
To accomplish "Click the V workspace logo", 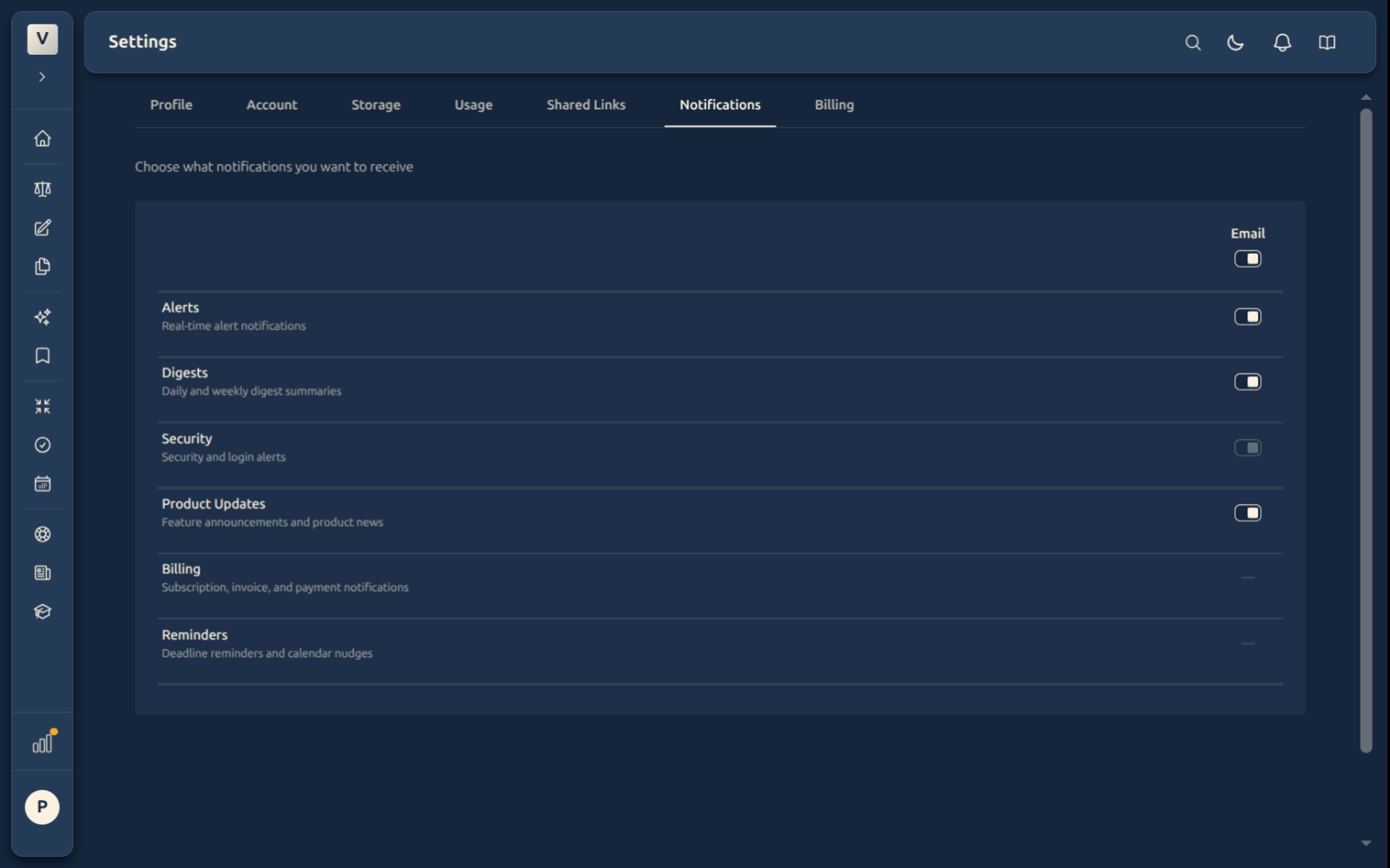I will [x=43, y=39].
